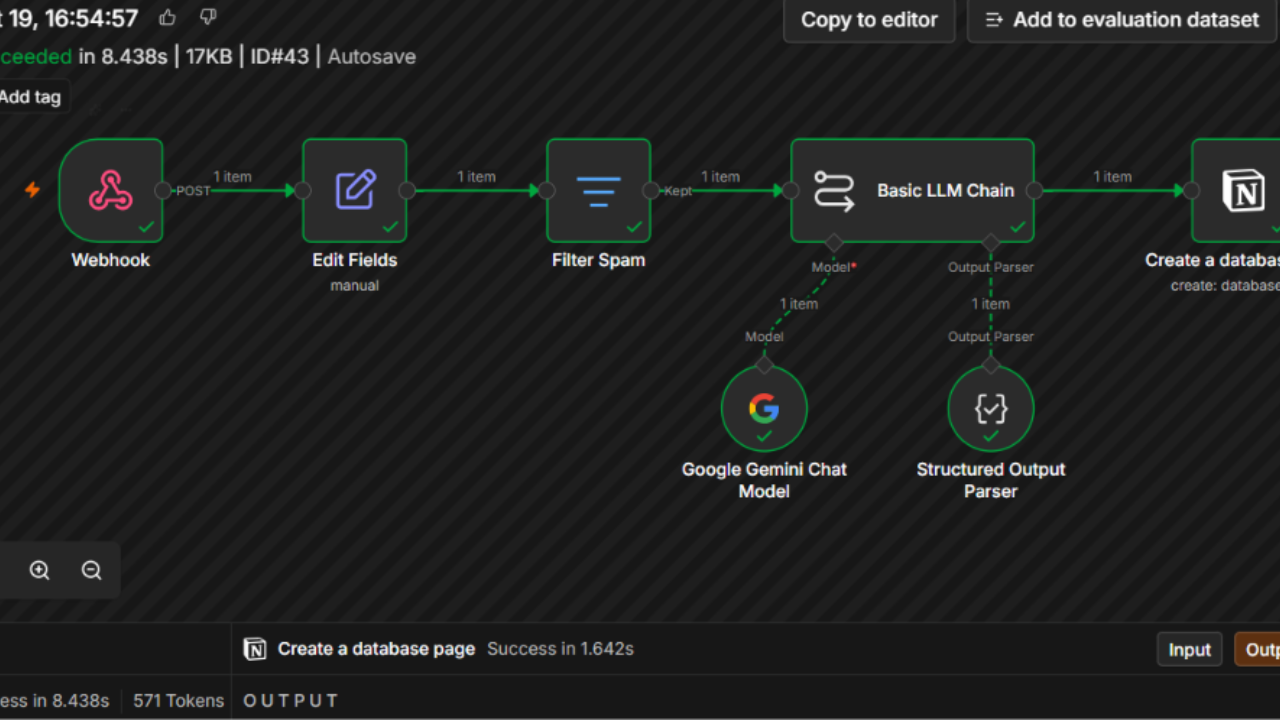Click the Filter Spam node label
Viewport: 1280px width, 720px height.
[599, 260]
